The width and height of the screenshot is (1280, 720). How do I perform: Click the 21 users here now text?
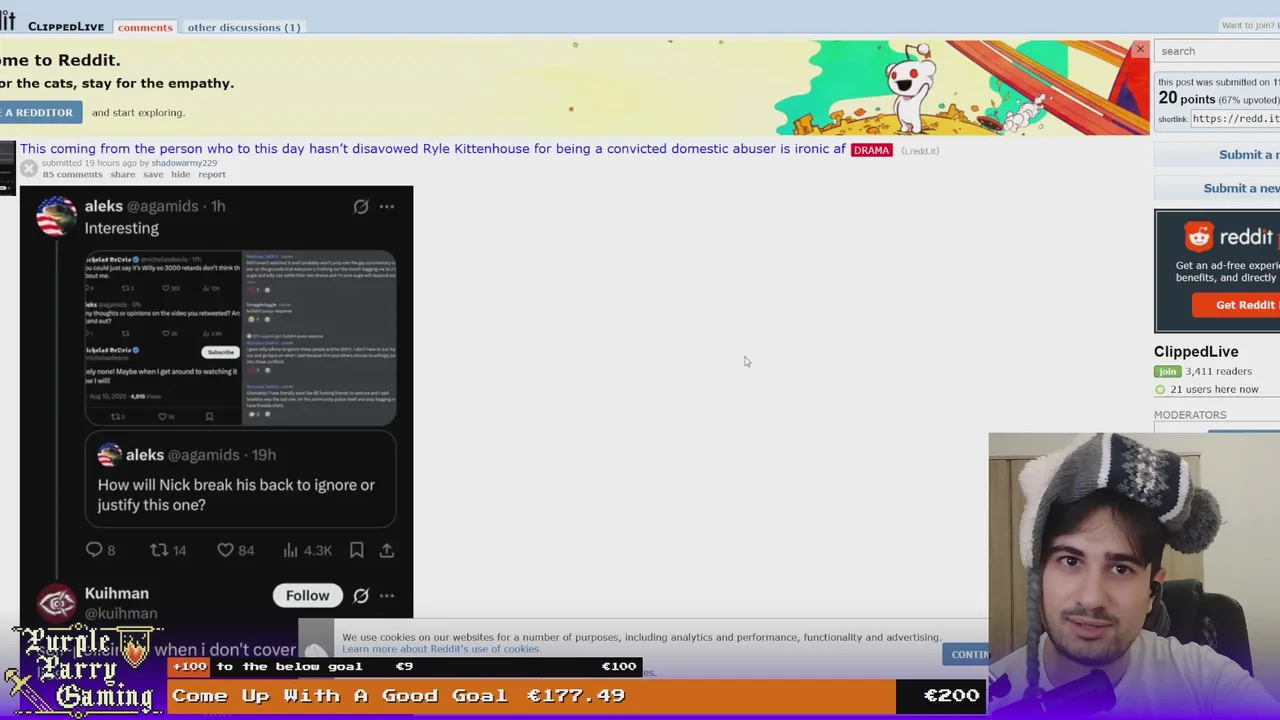coord(1214,390)
